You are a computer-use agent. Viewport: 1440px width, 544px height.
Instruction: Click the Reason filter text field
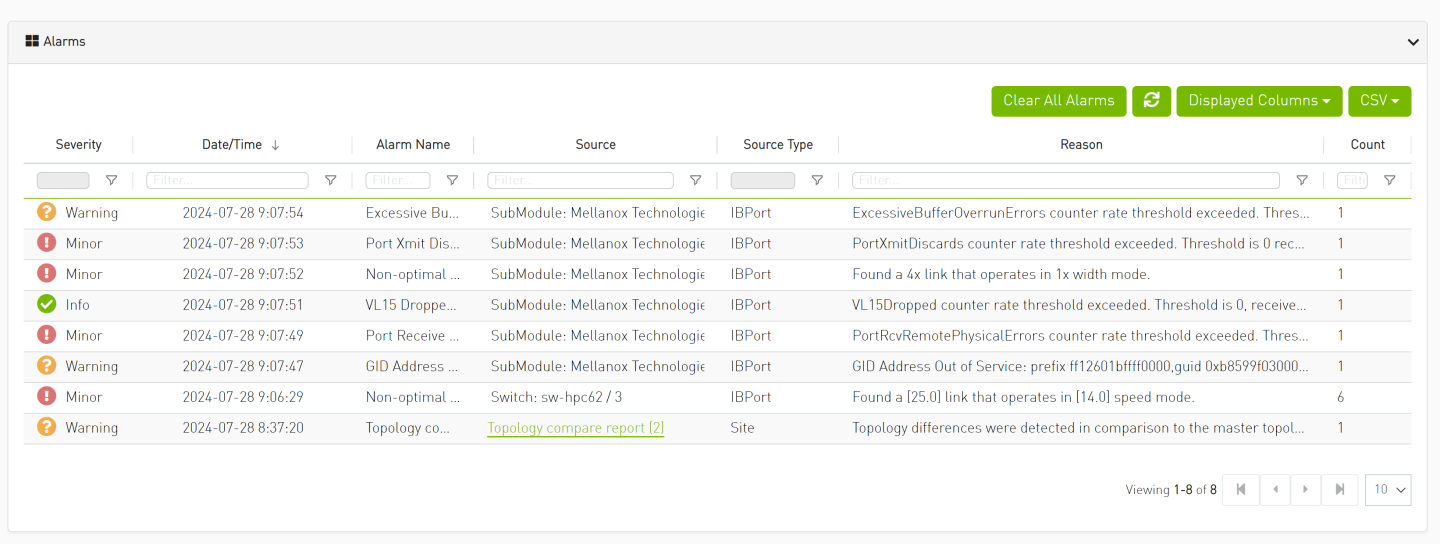[1065, 181]
